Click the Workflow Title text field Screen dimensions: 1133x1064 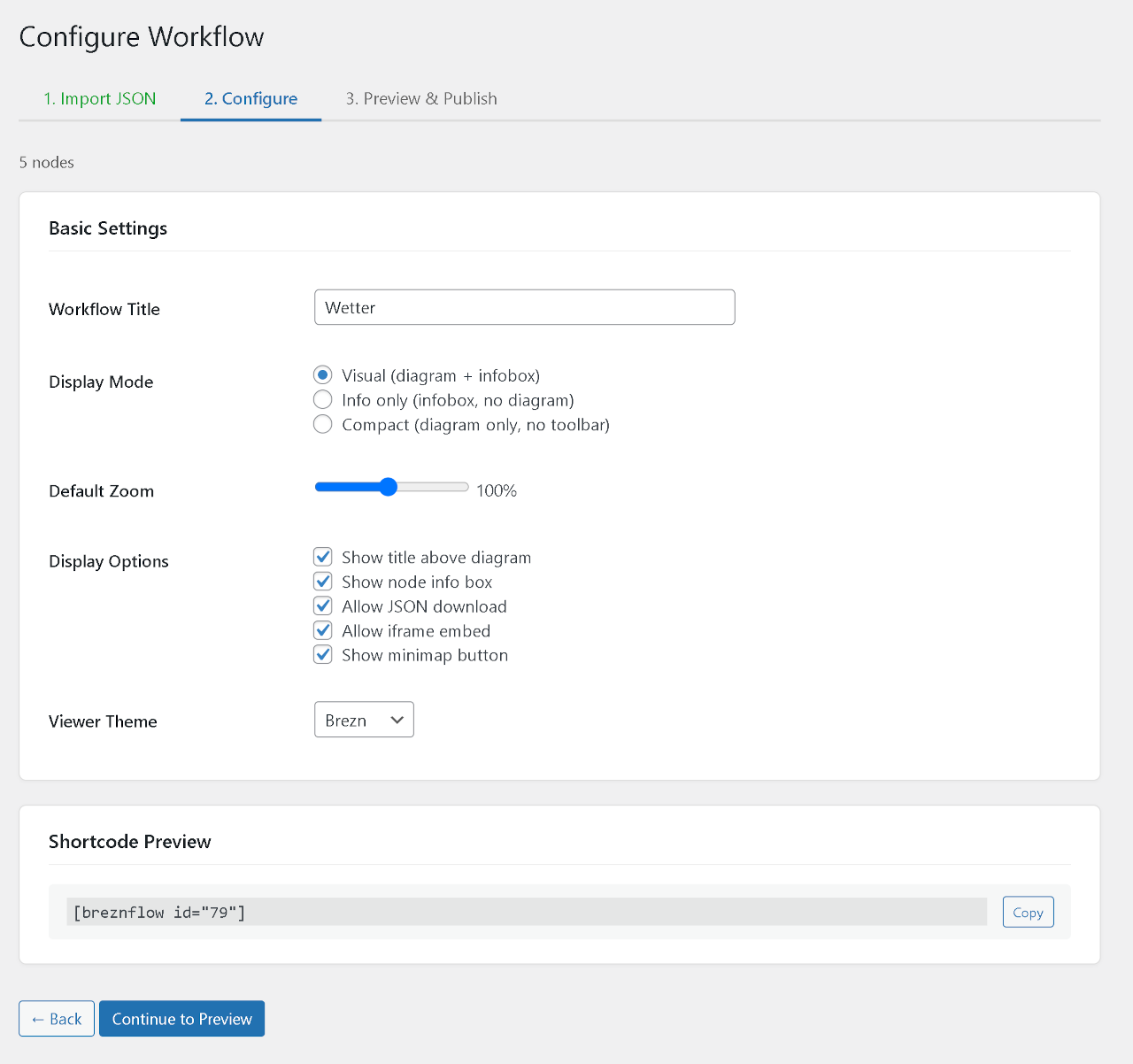[524, 307]
